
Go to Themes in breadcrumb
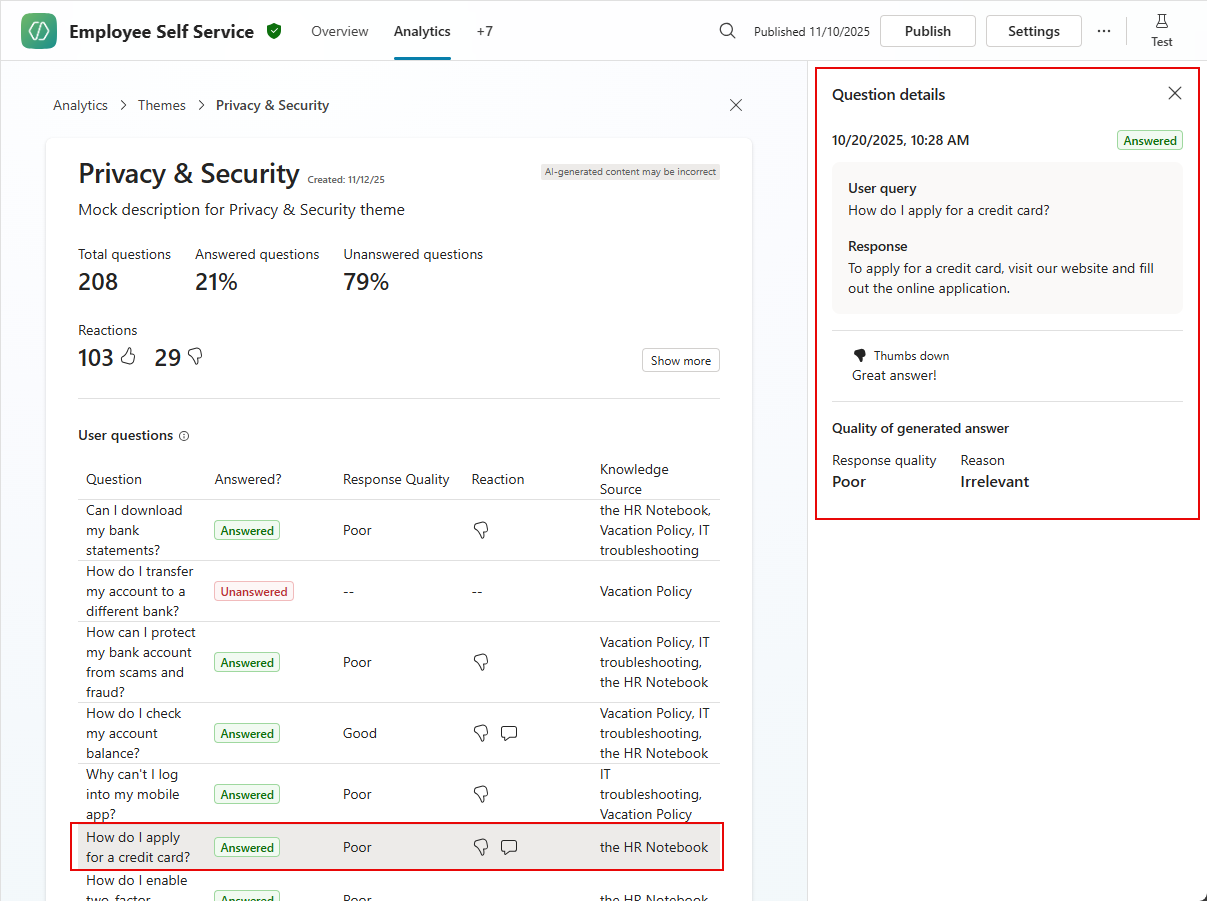(x=162, y=105)
